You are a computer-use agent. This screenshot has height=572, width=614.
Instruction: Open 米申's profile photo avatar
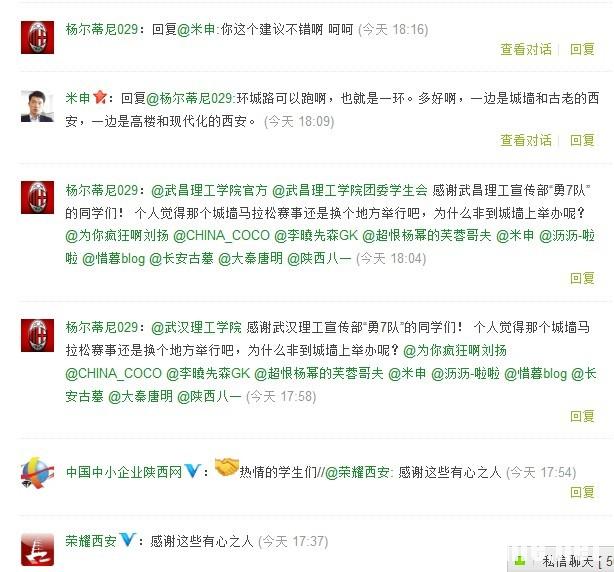click(37, 106)
